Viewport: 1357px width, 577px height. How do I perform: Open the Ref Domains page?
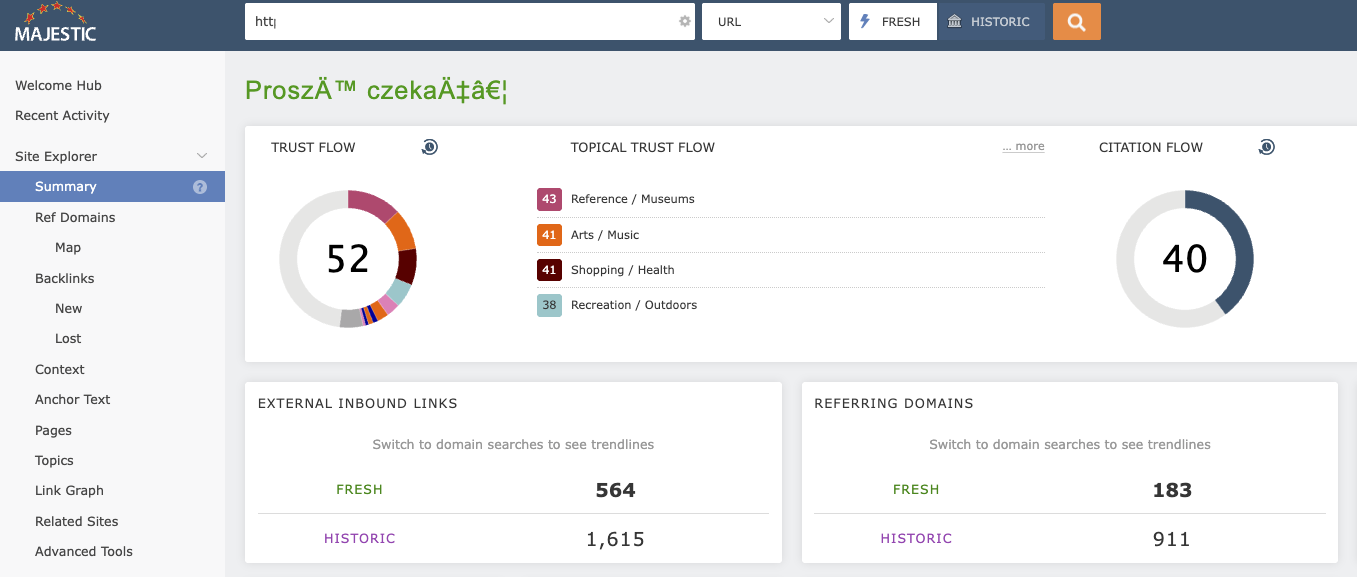pyautogui.click(x=75, y=217)
